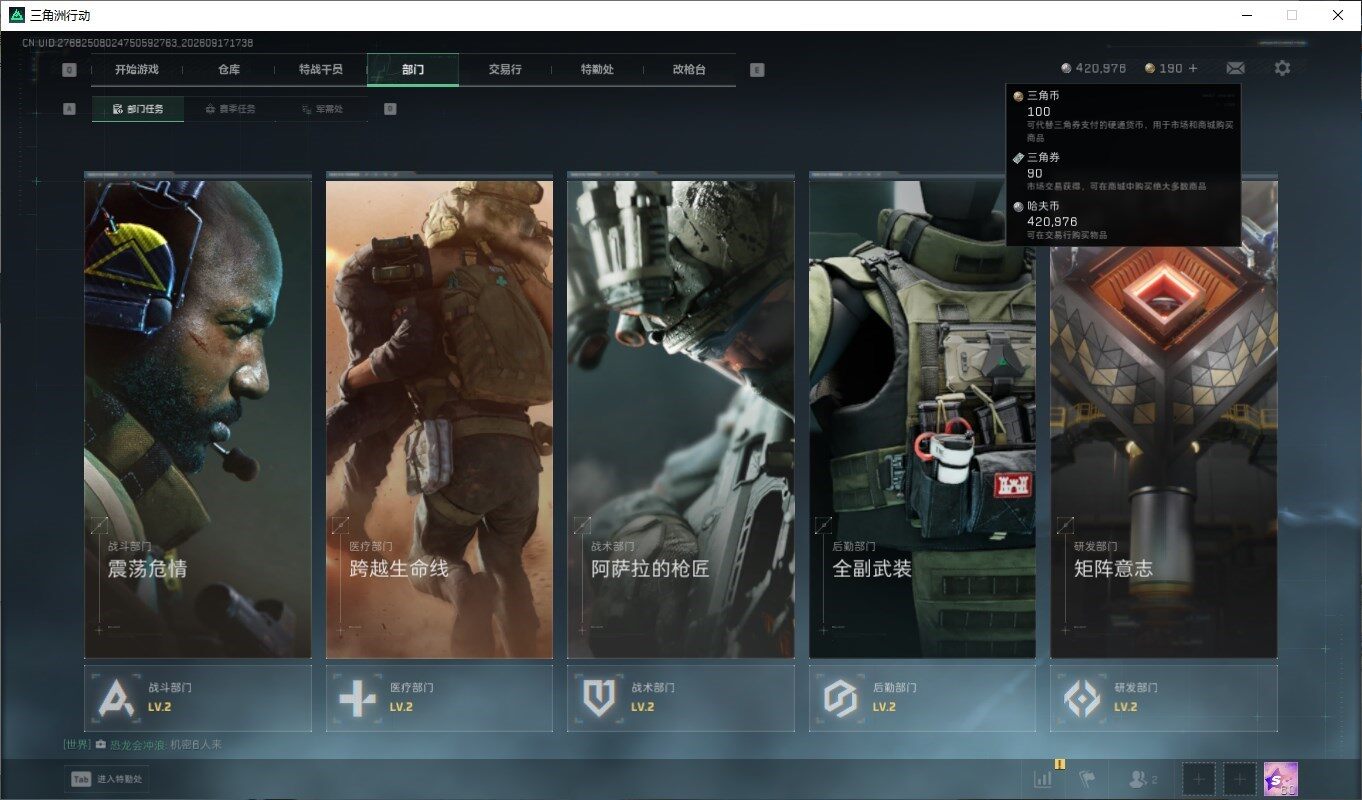Click the 机密8人来 world chat message

(x=196, y=745)
